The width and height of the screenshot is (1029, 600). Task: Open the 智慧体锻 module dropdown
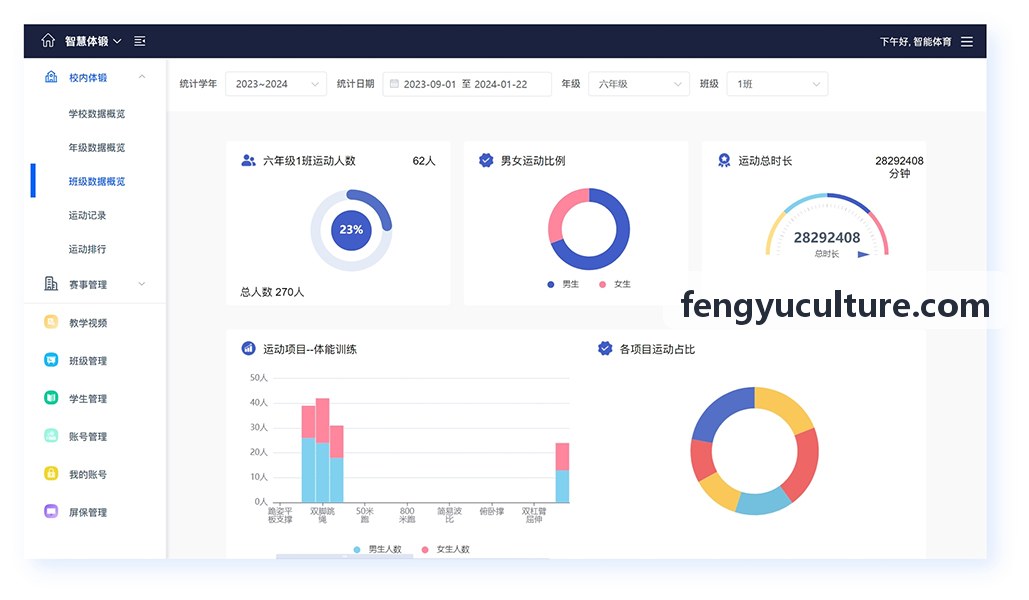(x=93, y=41)
